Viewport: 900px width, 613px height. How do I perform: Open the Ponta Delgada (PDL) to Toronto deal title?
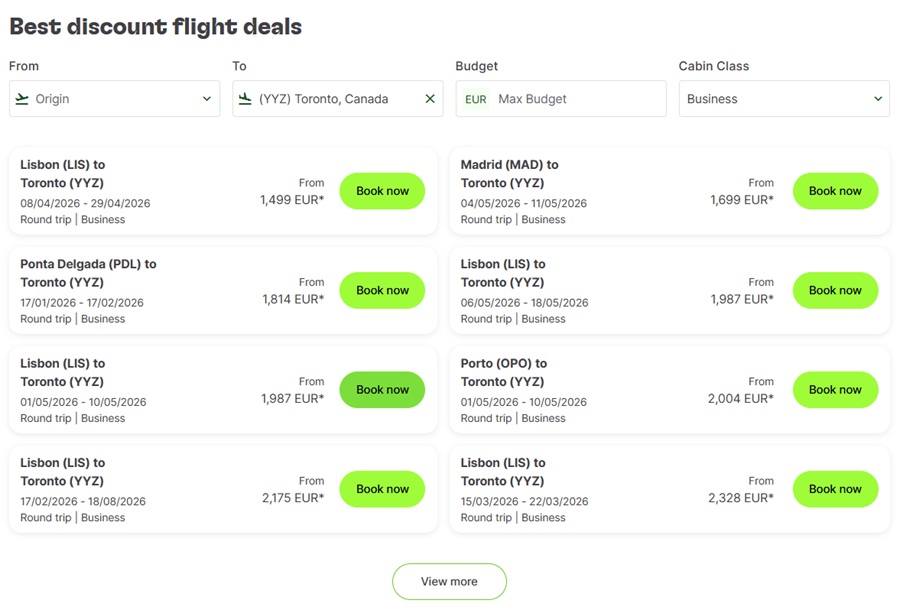point(88,273)
